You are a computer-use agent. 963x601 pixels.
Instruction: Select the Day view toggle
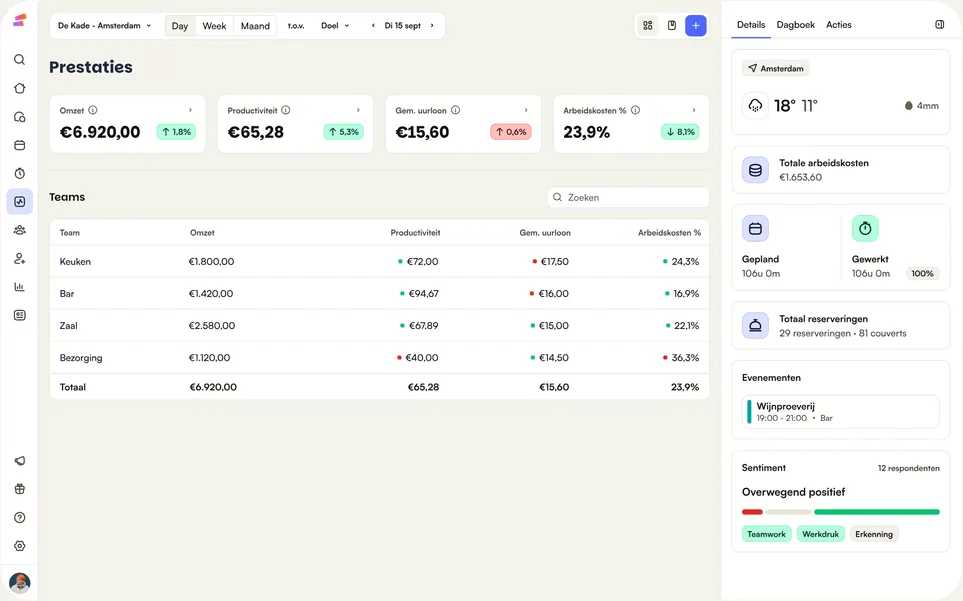[x=180, y=26]
